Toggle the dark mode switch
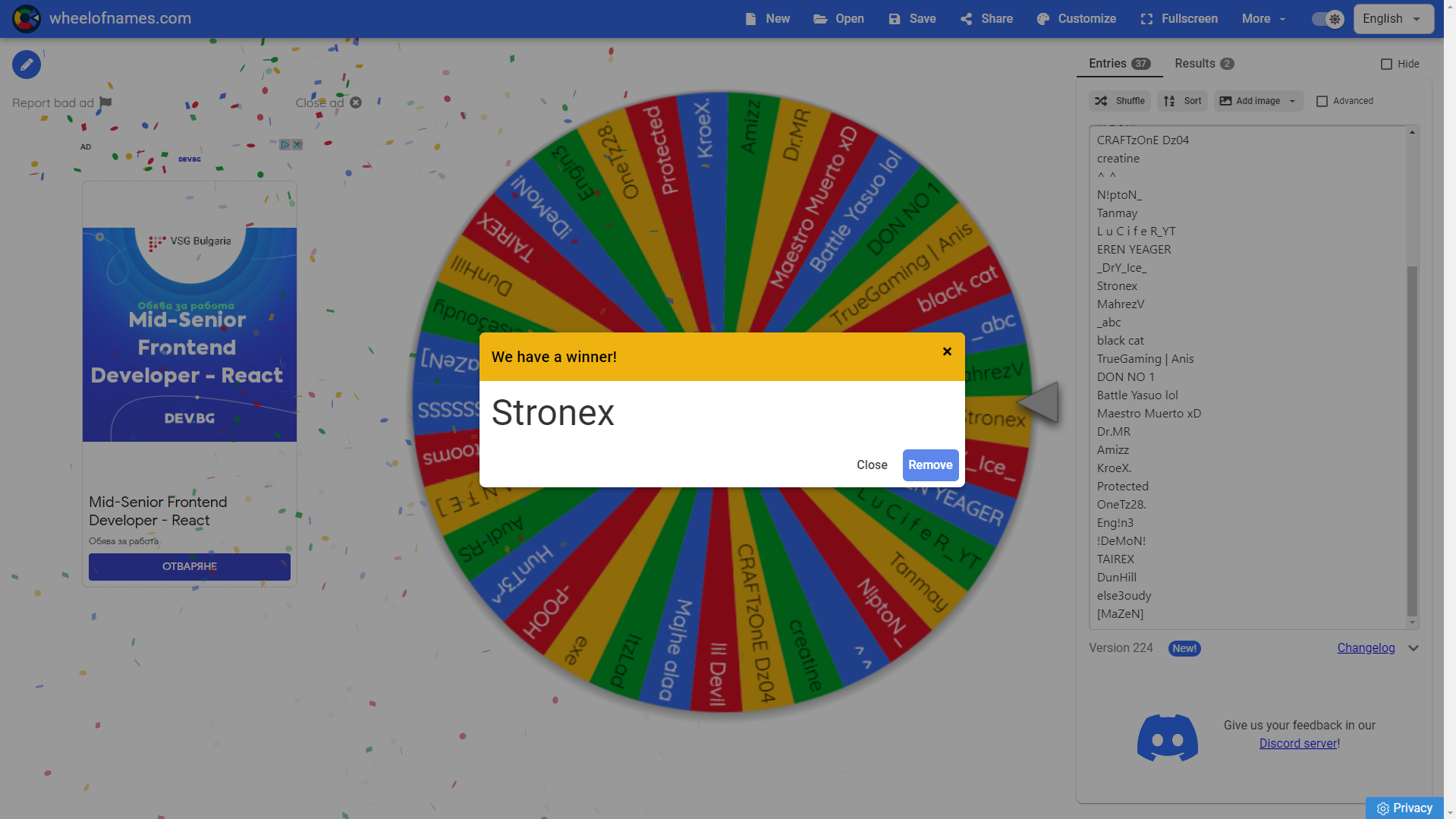 (1328, 19)
